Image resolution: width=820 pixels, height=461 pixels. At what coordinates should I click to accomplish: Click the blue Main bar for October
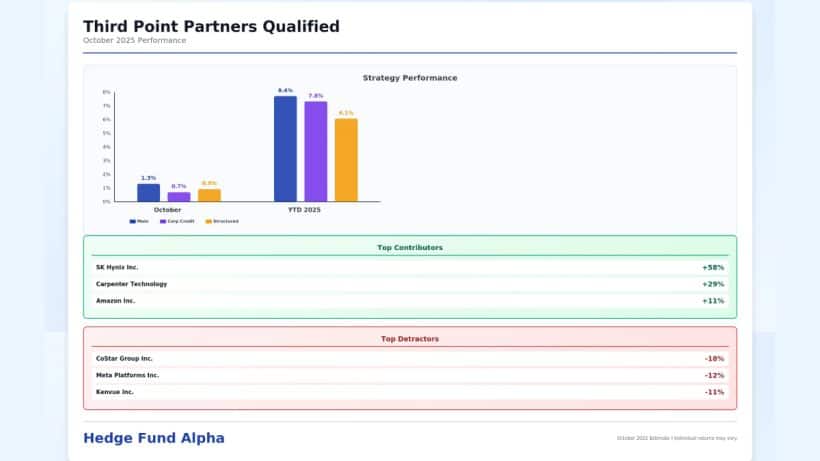pyautogui.click(x=149, y=192)
